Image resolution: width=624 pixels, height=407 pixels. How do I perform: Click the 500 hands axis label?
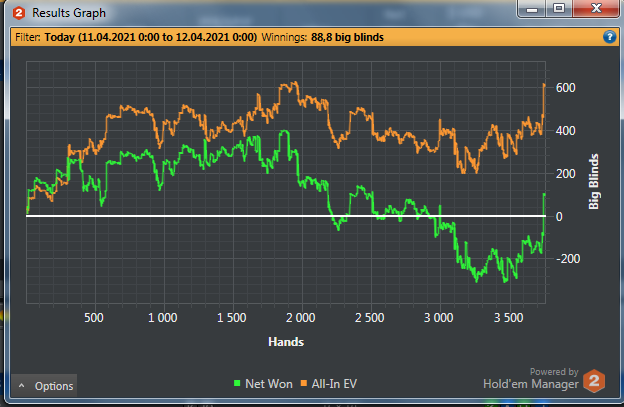pyautogui.click(x=94, y=318)
